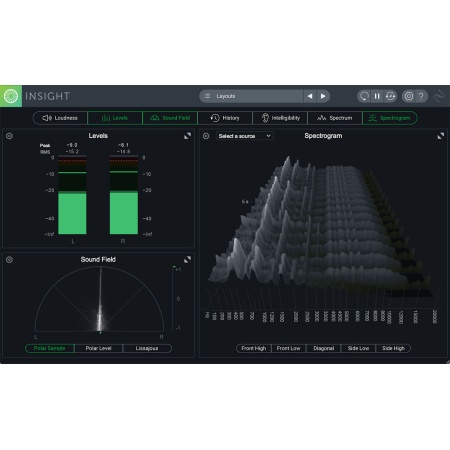This screenshot has width=450, height=450.
Task: Open the Layouts list icon
Action: tap(207, 96)
